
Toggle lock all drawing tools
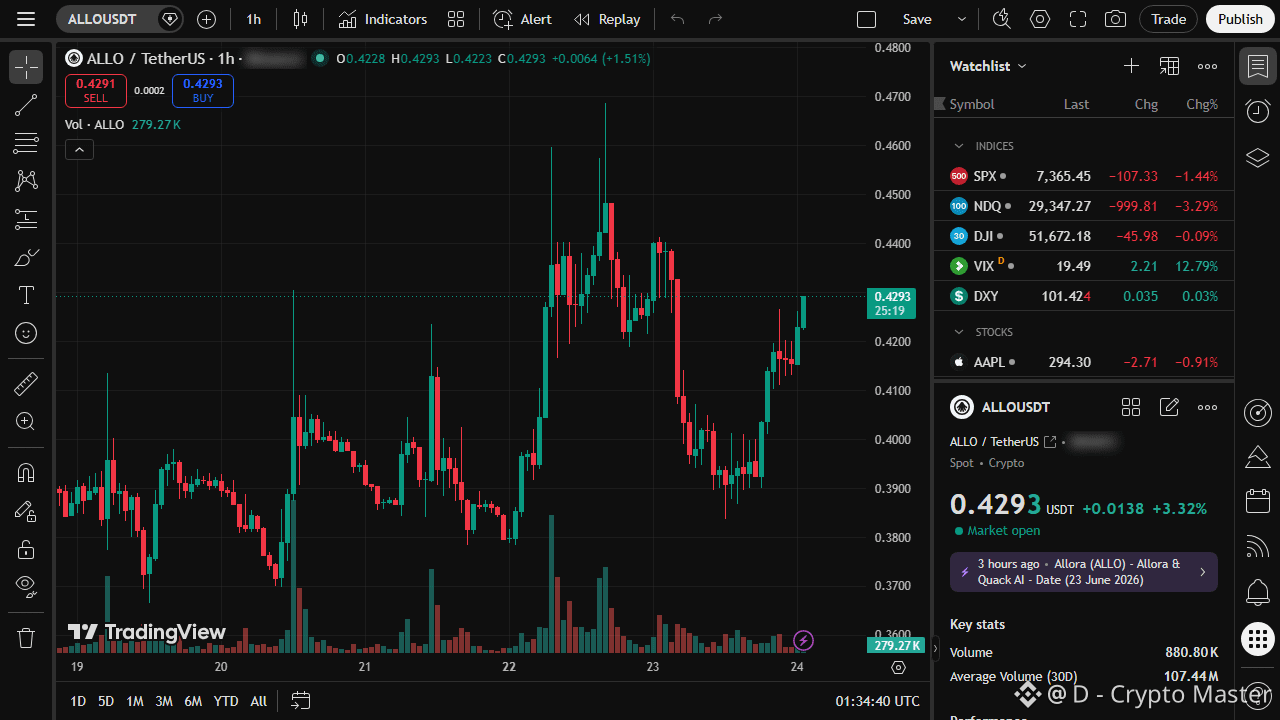click(x=26, y=549)
